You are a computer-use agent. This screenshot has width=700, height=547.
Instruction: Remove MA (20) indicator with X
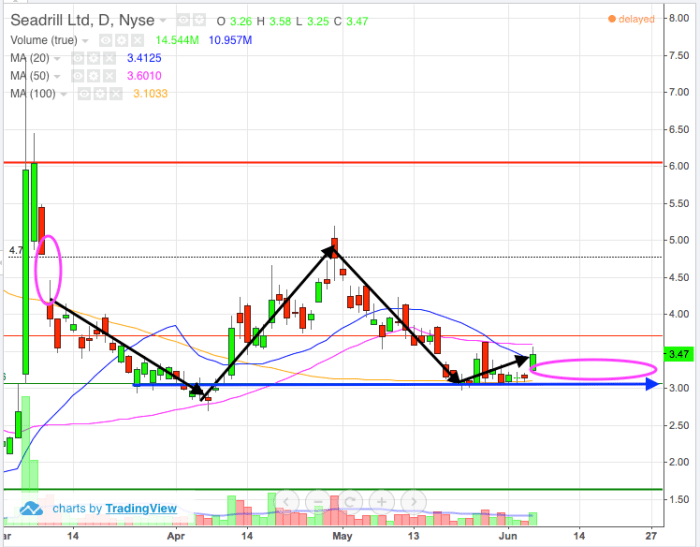pos(109,58)
